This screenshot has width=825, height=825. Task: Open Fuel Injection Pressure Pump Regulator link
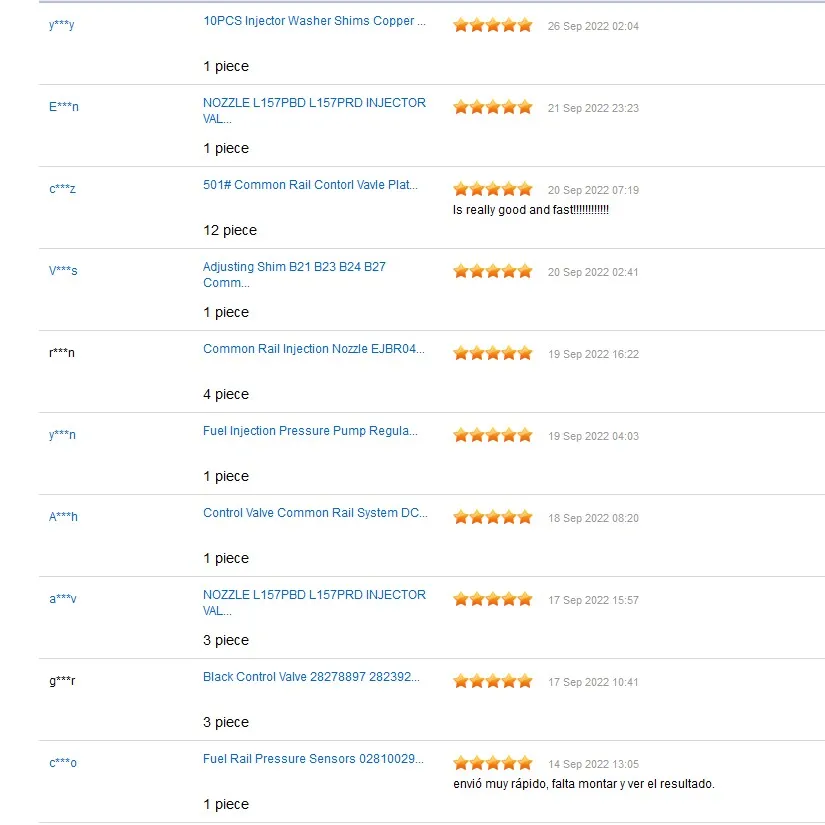tap(310, 431)
